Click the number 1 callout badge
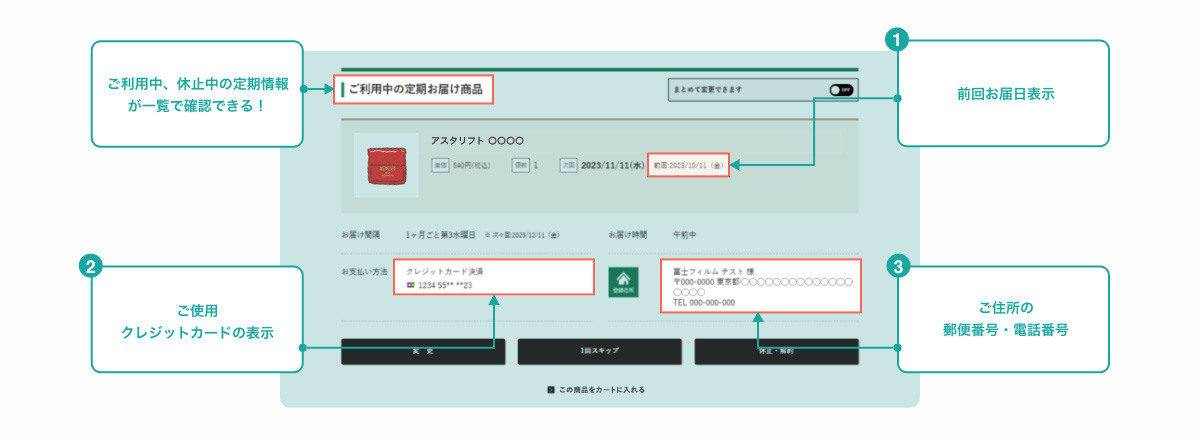The width and height of the screenshot is (1200, 443). 898,40
